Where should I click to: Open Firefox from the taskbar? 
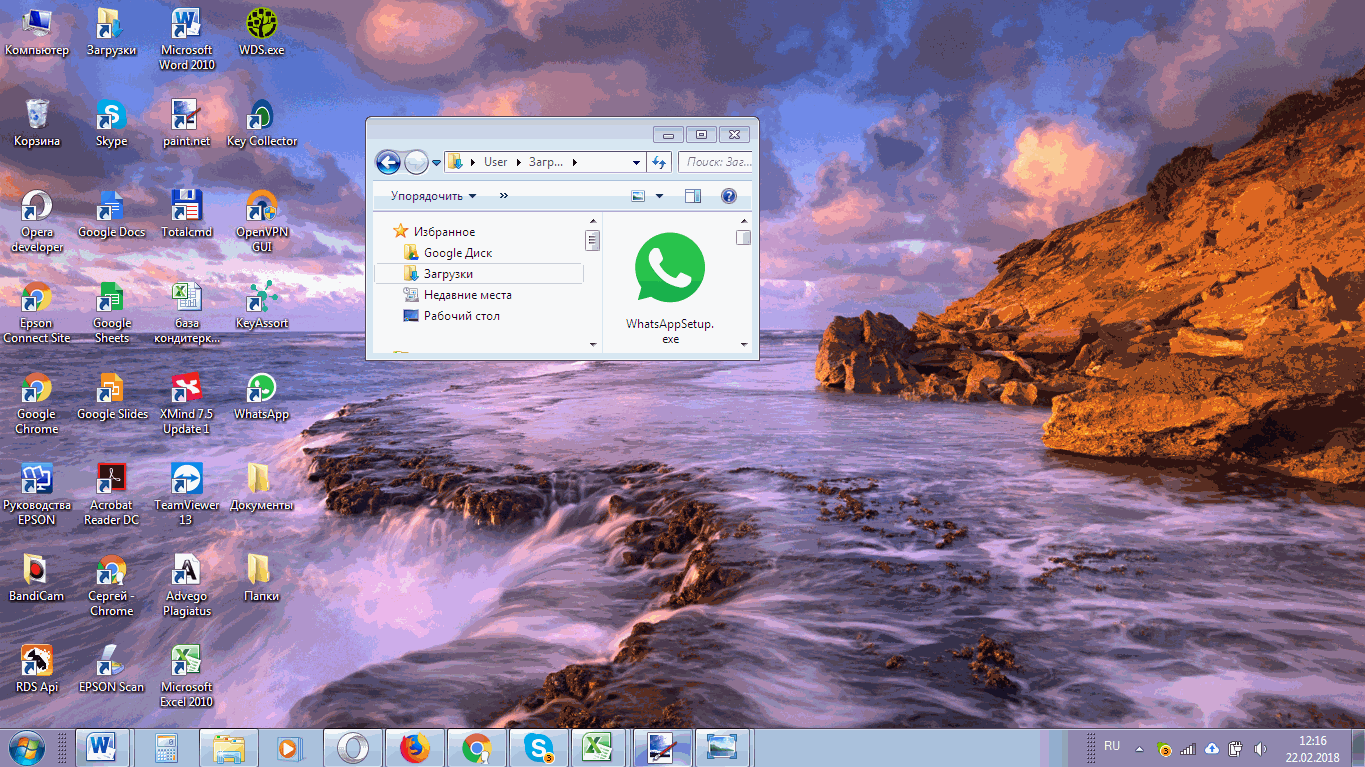pos(414,748)
